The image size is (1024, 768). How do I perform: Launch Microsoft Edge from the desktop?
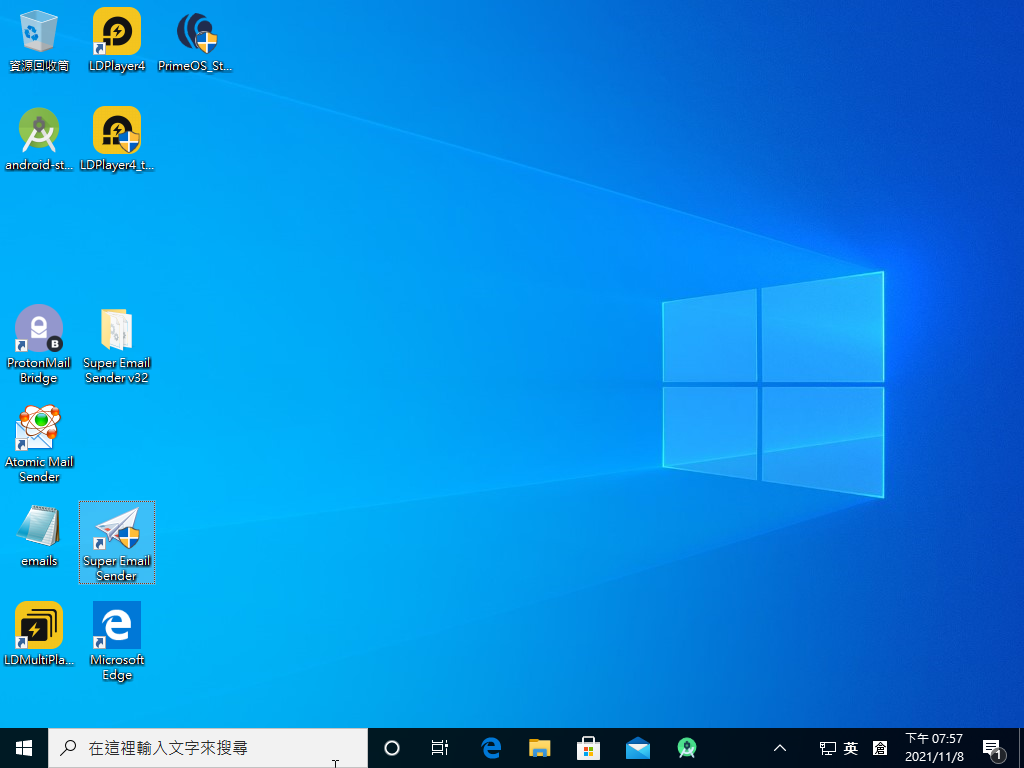pyautogui.click(x=116, y=625)
